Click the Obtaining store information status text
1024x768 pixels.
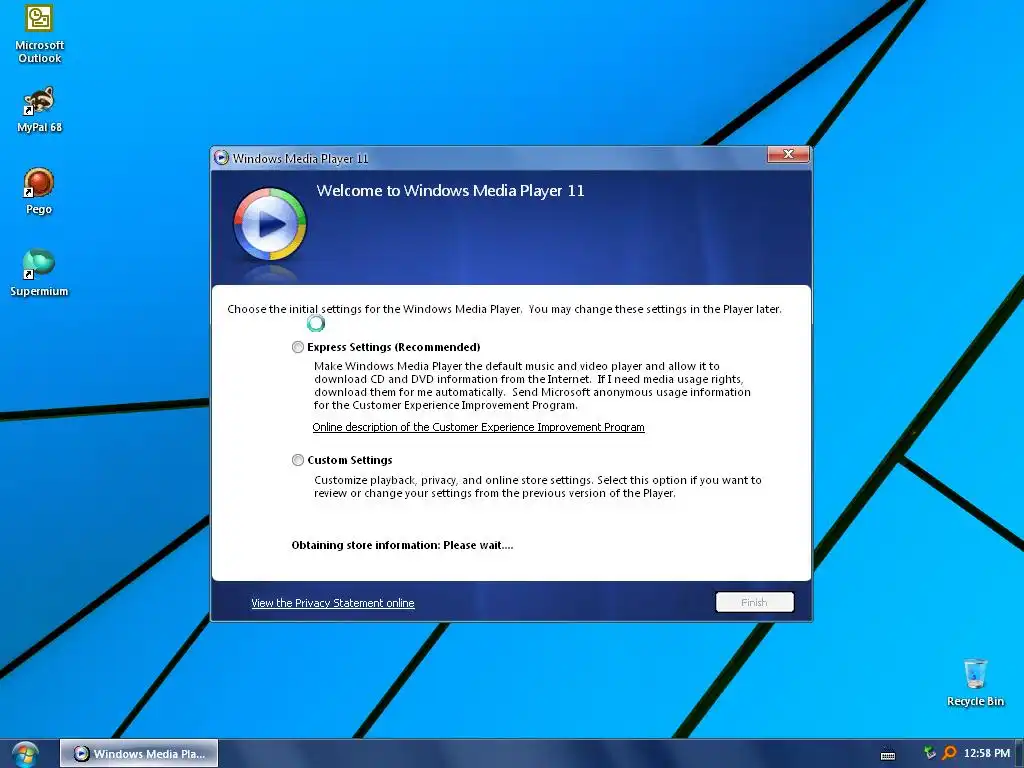point(402,545)
